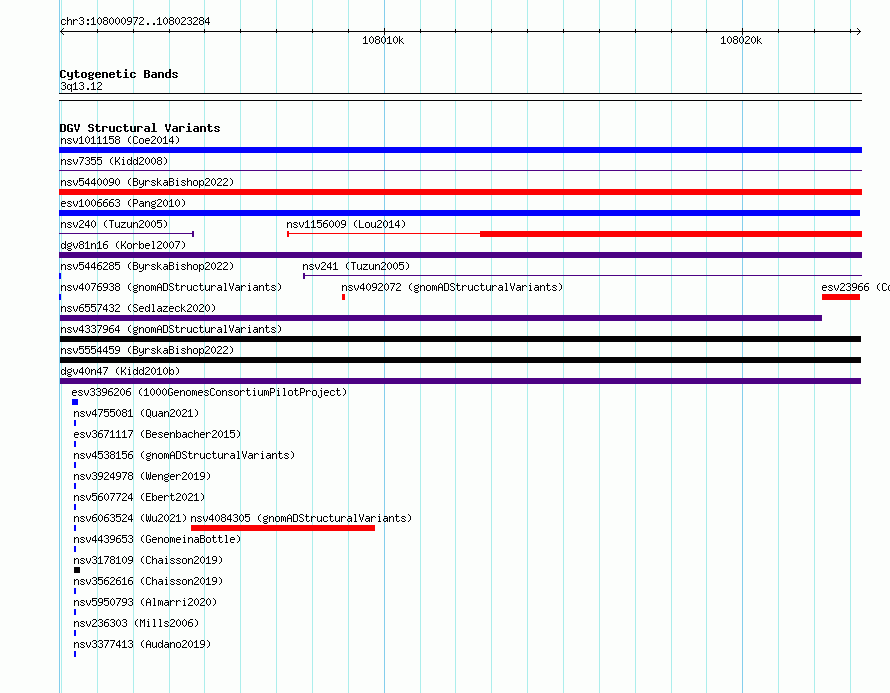Open the nsv7355 (Kidd2008) variant label
Screen dimensions: 890x693
[x=114, y=161]
